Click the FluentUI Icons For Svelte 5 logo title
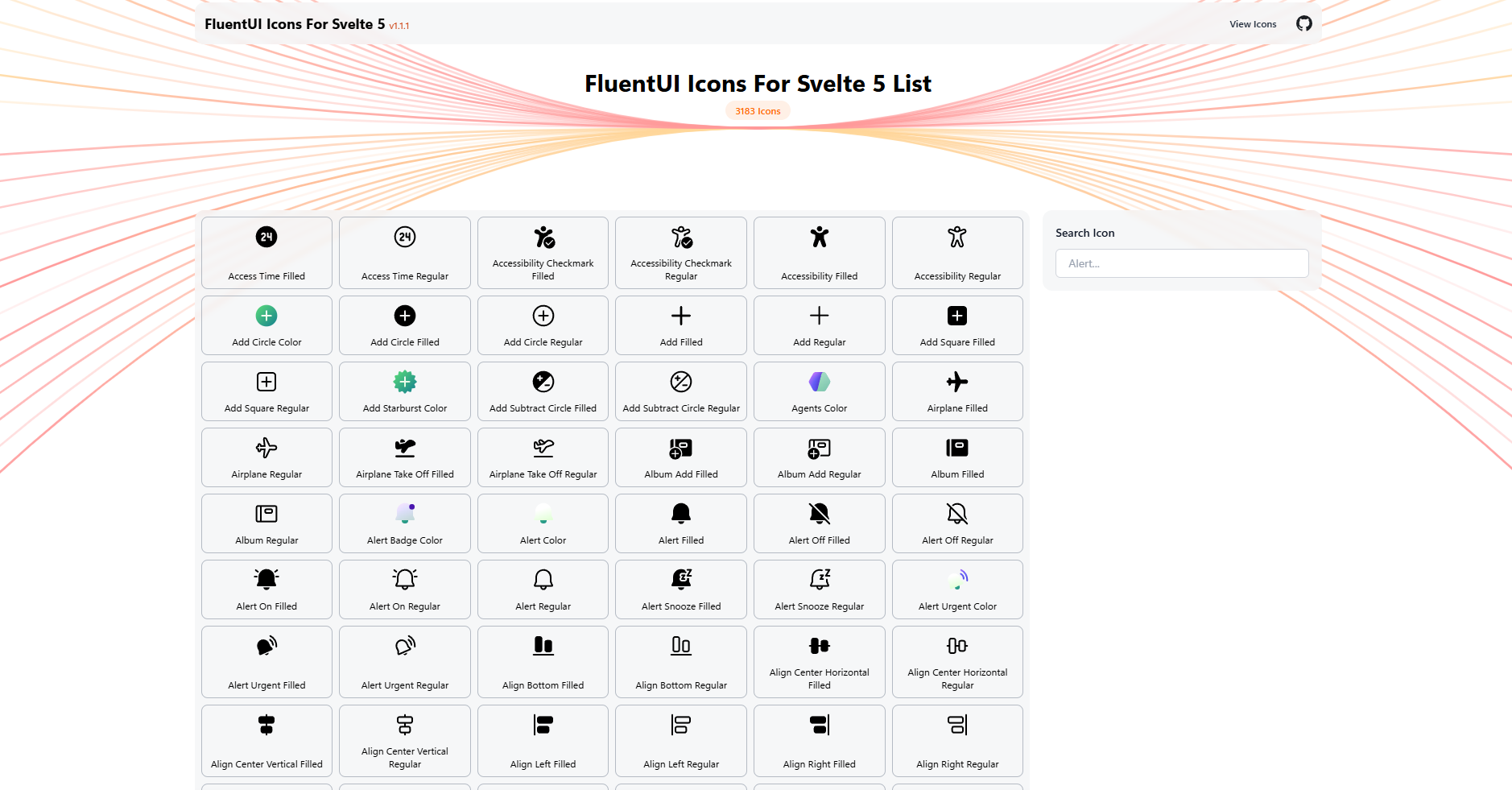 tap(295, 24)
